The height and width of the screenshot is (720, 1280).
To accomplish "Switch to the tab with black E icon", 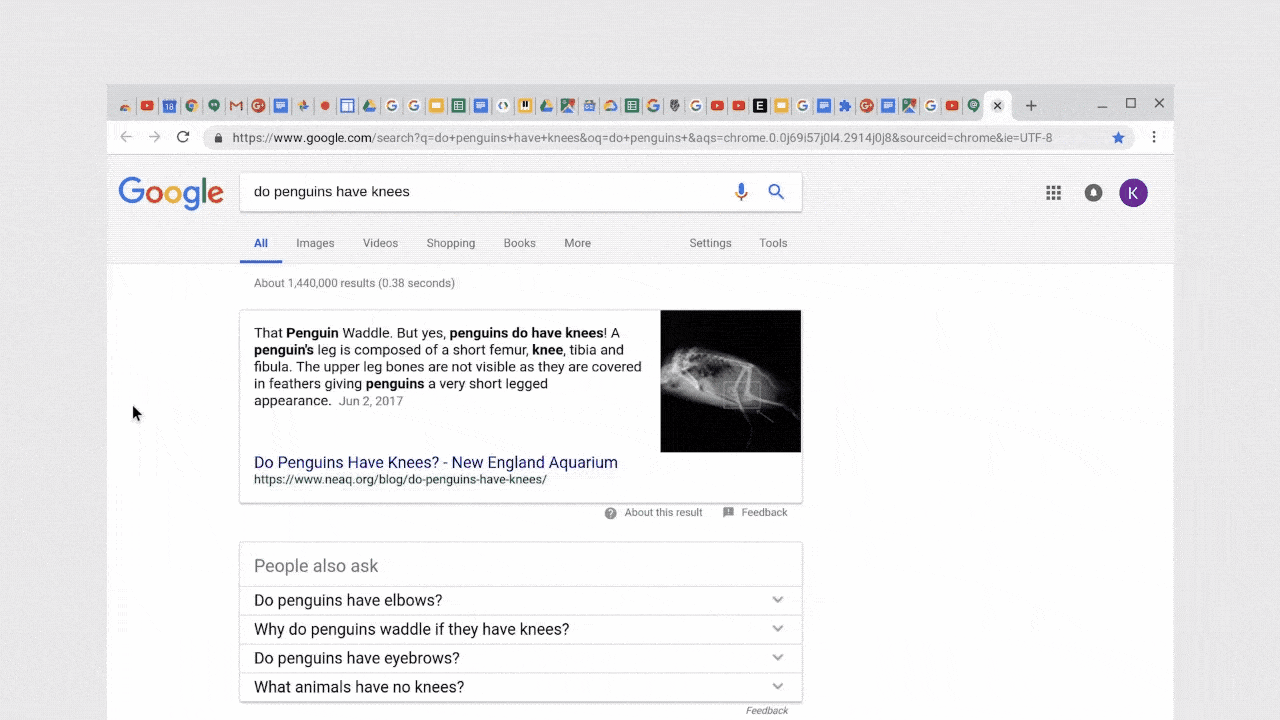I will (759, 106).
